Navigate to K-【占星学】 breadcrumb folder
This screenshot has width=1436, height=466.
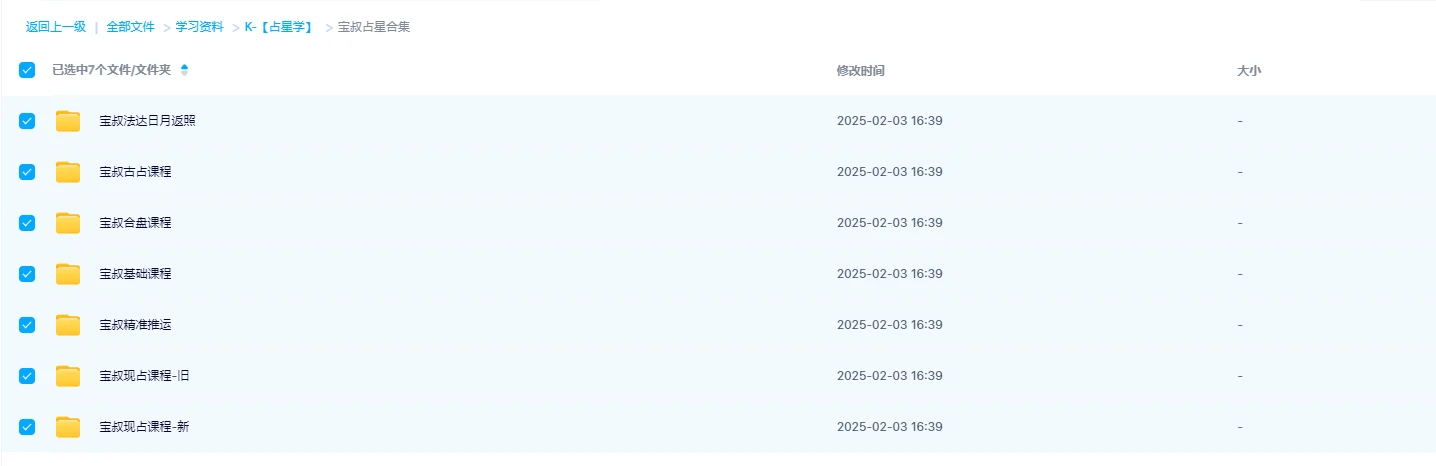point(279,27)
